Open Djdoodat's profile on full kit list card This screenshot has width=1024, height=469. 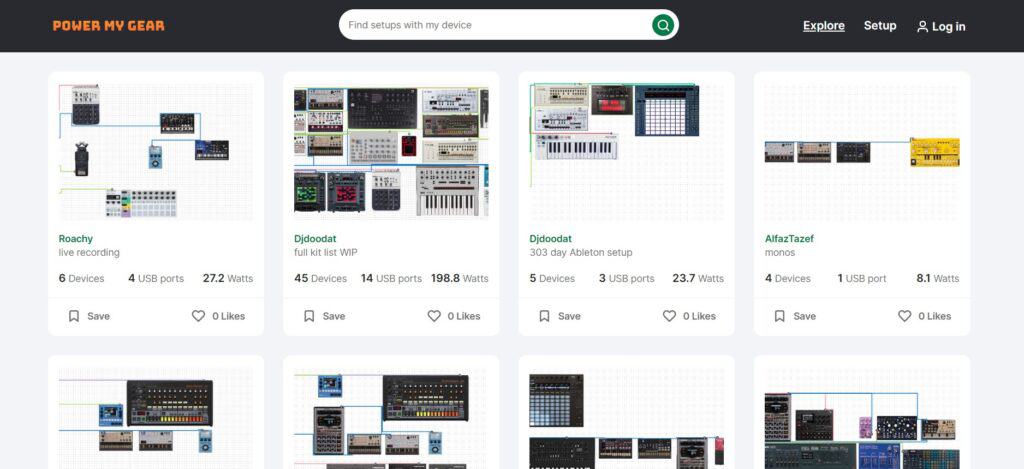point(315,239)
